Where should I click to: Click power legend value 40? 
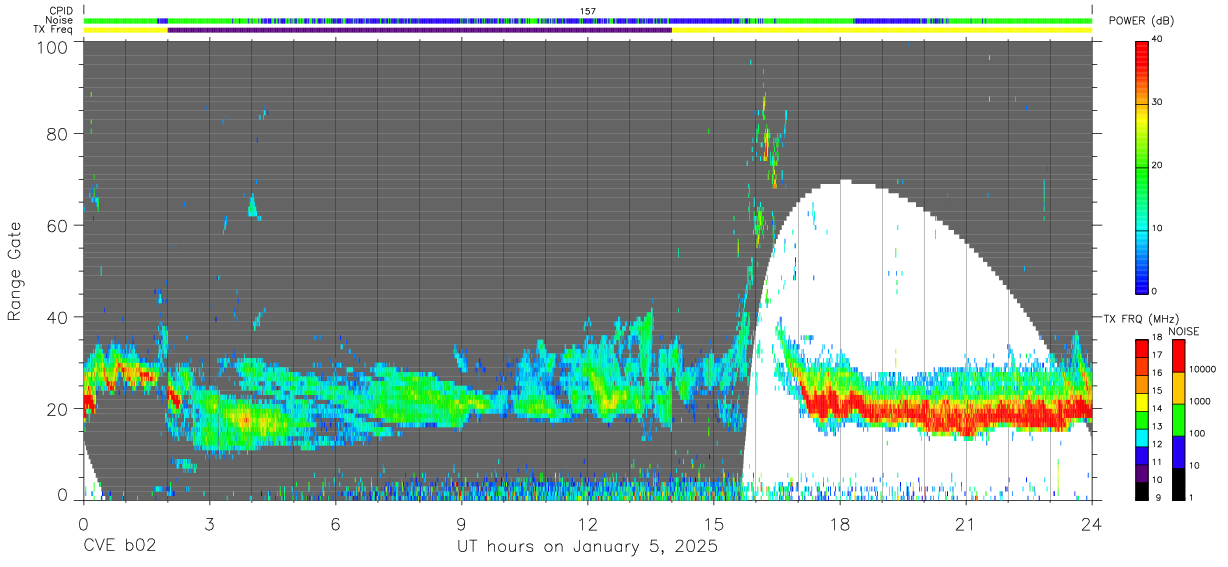click(x=1158, y=38)
